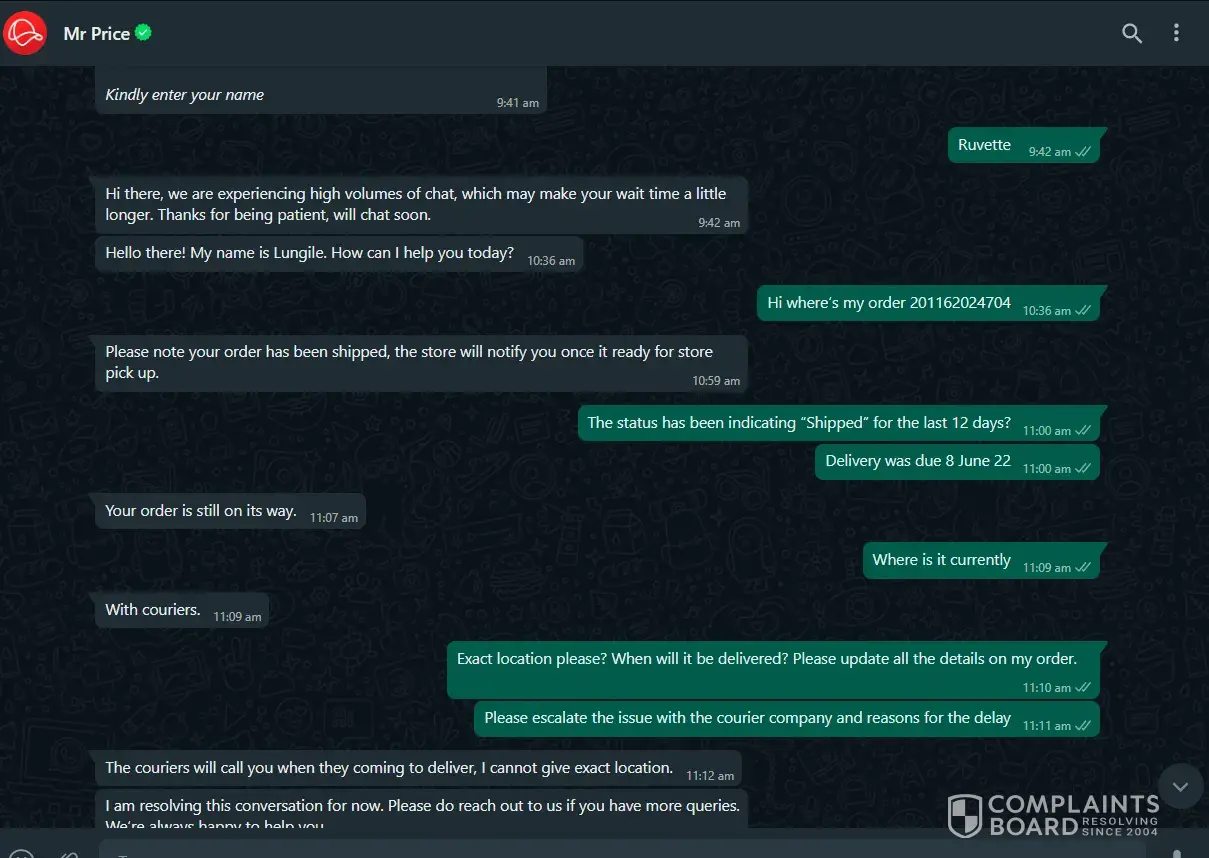Select the "Hello there! My name is Lungile" message

point(310,253)
